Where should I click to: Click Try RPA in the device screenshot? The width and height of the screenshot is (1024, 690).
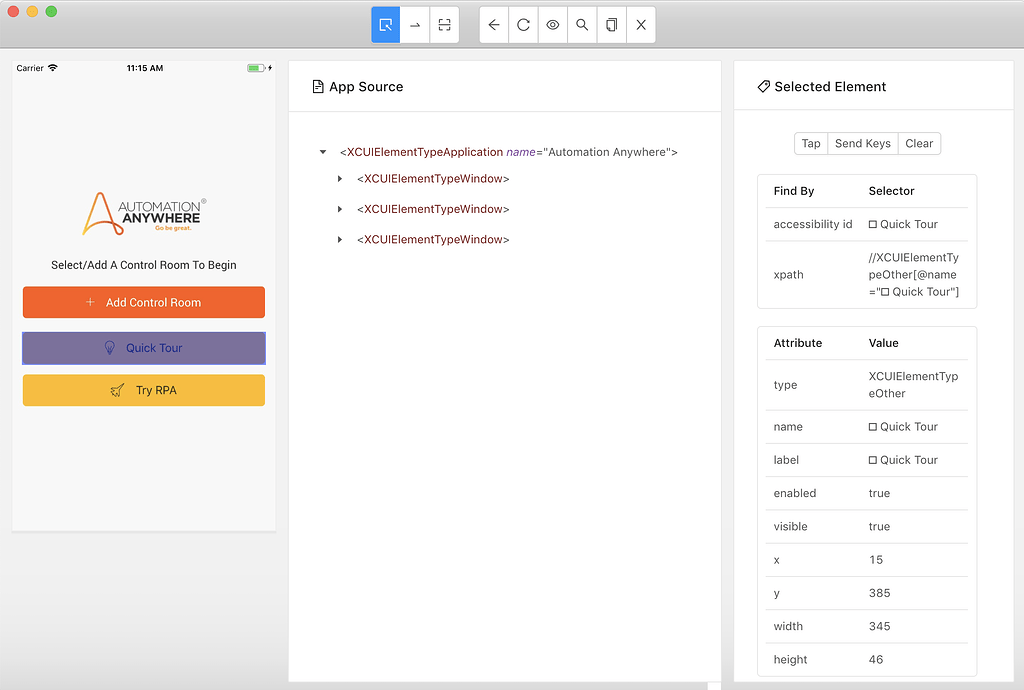coord(143,390)
